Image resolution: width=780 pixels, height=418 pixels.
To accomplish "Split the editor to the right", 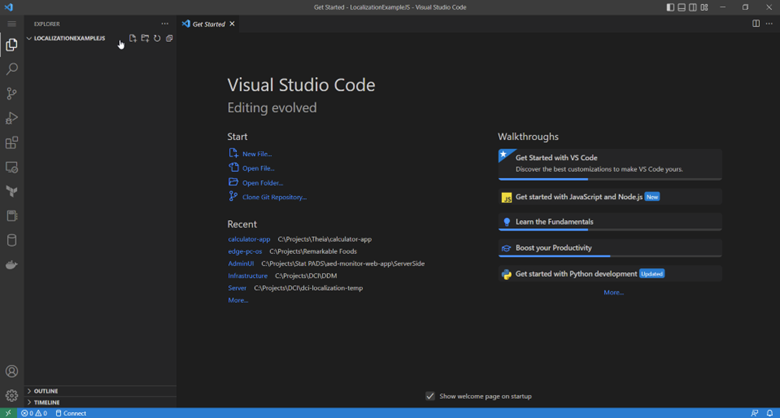I will click(756, 24).
